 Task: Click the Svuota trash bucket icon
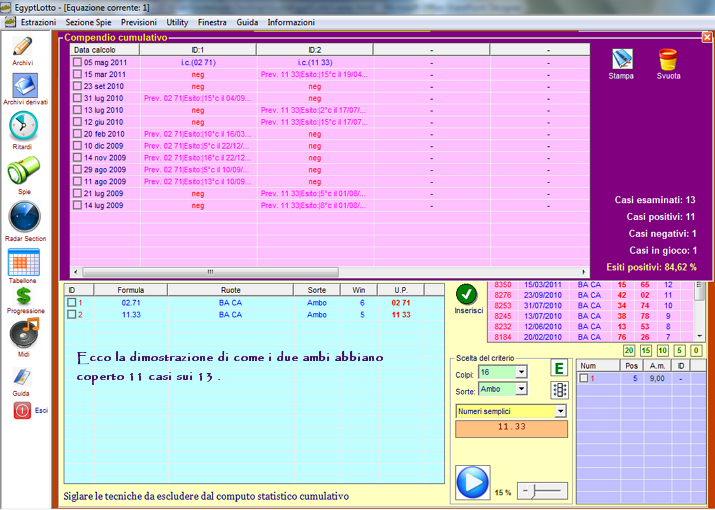668,59
